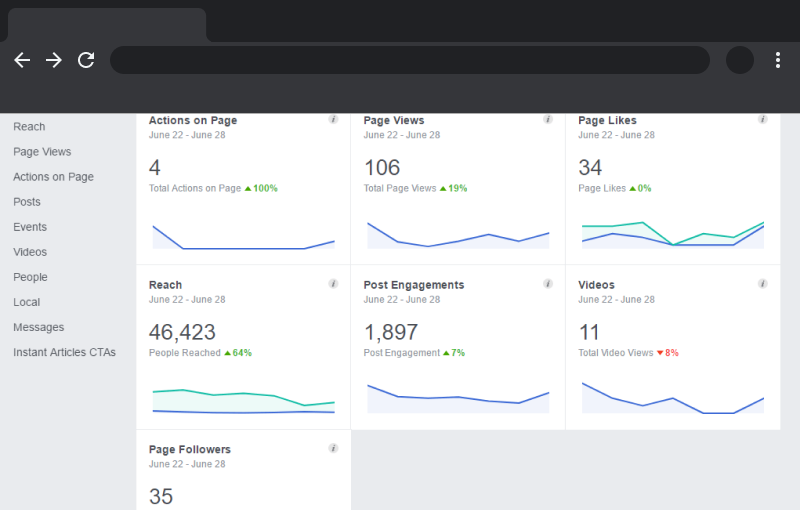This screenshot has height=510, width=800.
Task: Click the Page Likes line chart
Action: pyautogui.click(x=673, y=235)
